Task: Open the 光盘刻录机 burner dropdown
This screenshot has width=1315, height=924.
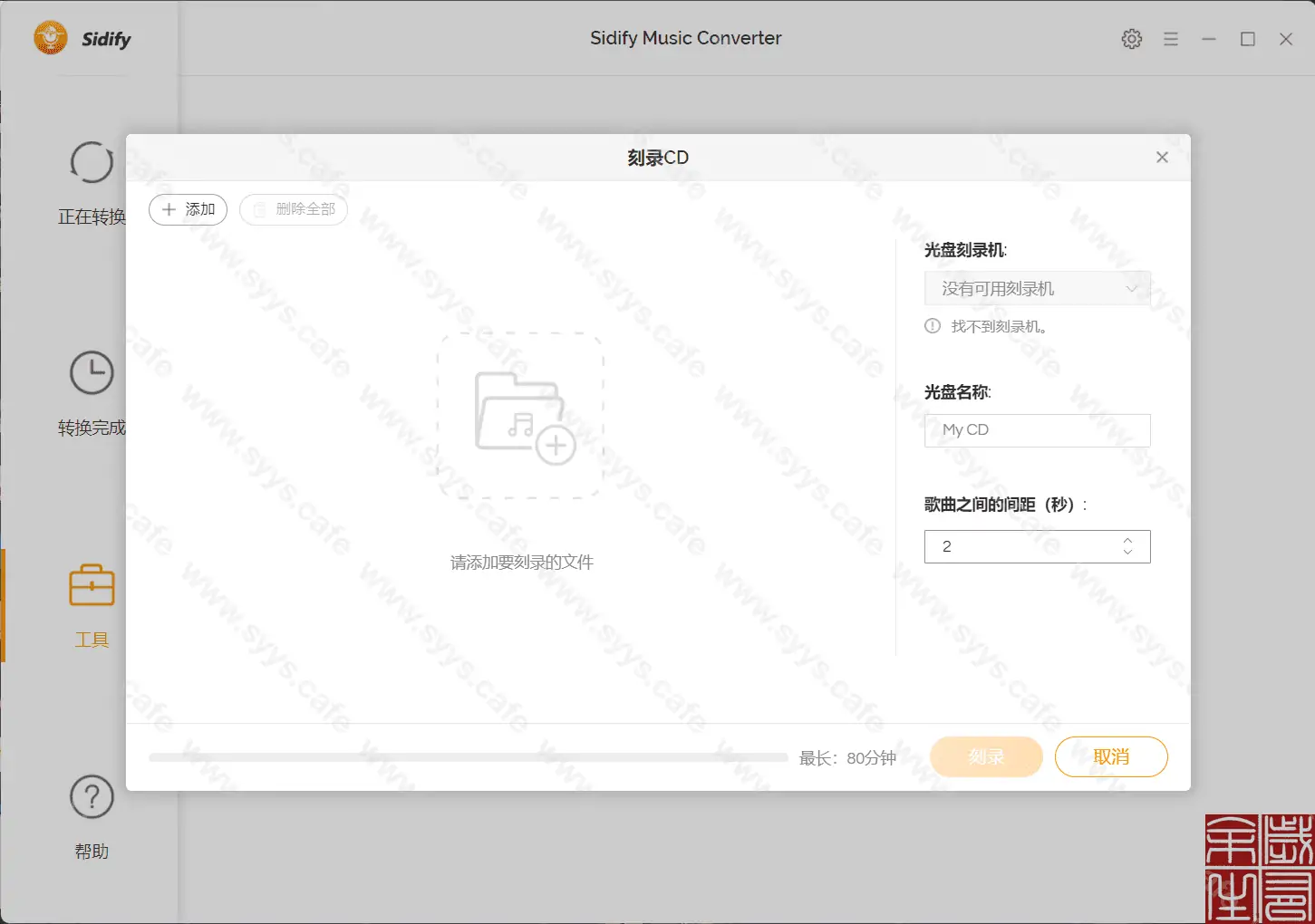Action: [x=1037, y=287]
